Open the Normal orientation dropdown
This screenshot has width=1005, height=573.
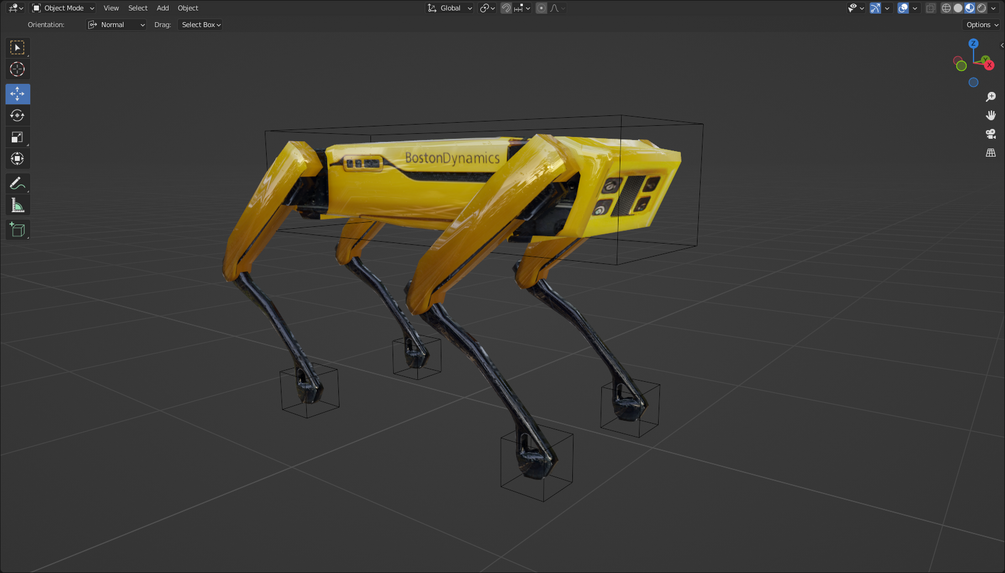click(x=116, y=25)
